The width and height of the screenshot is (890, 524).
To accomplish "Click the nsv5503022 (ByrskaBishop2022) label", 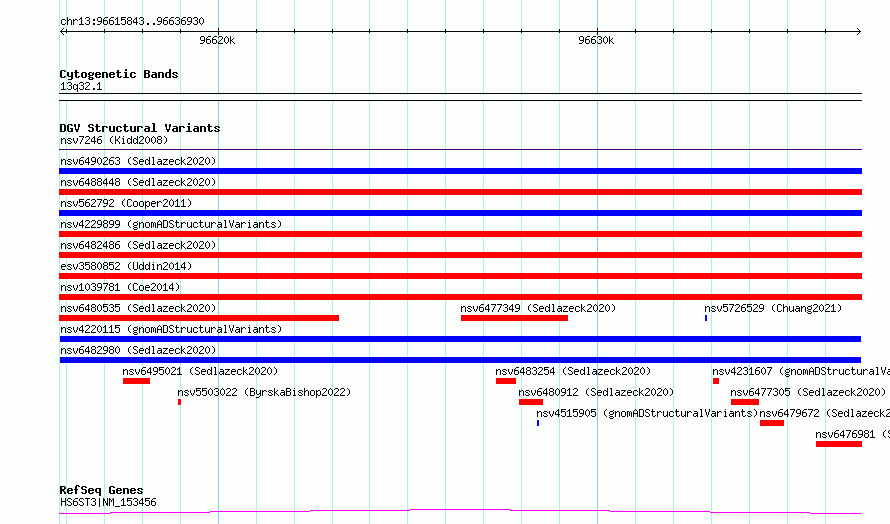I will click(264, 392).
